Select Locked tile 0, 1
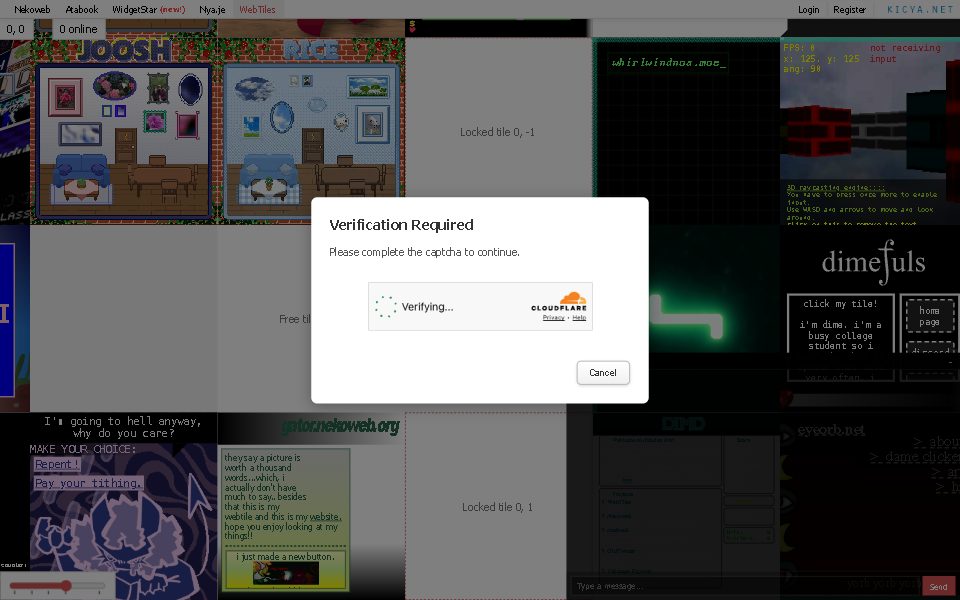 click(497, 507)
